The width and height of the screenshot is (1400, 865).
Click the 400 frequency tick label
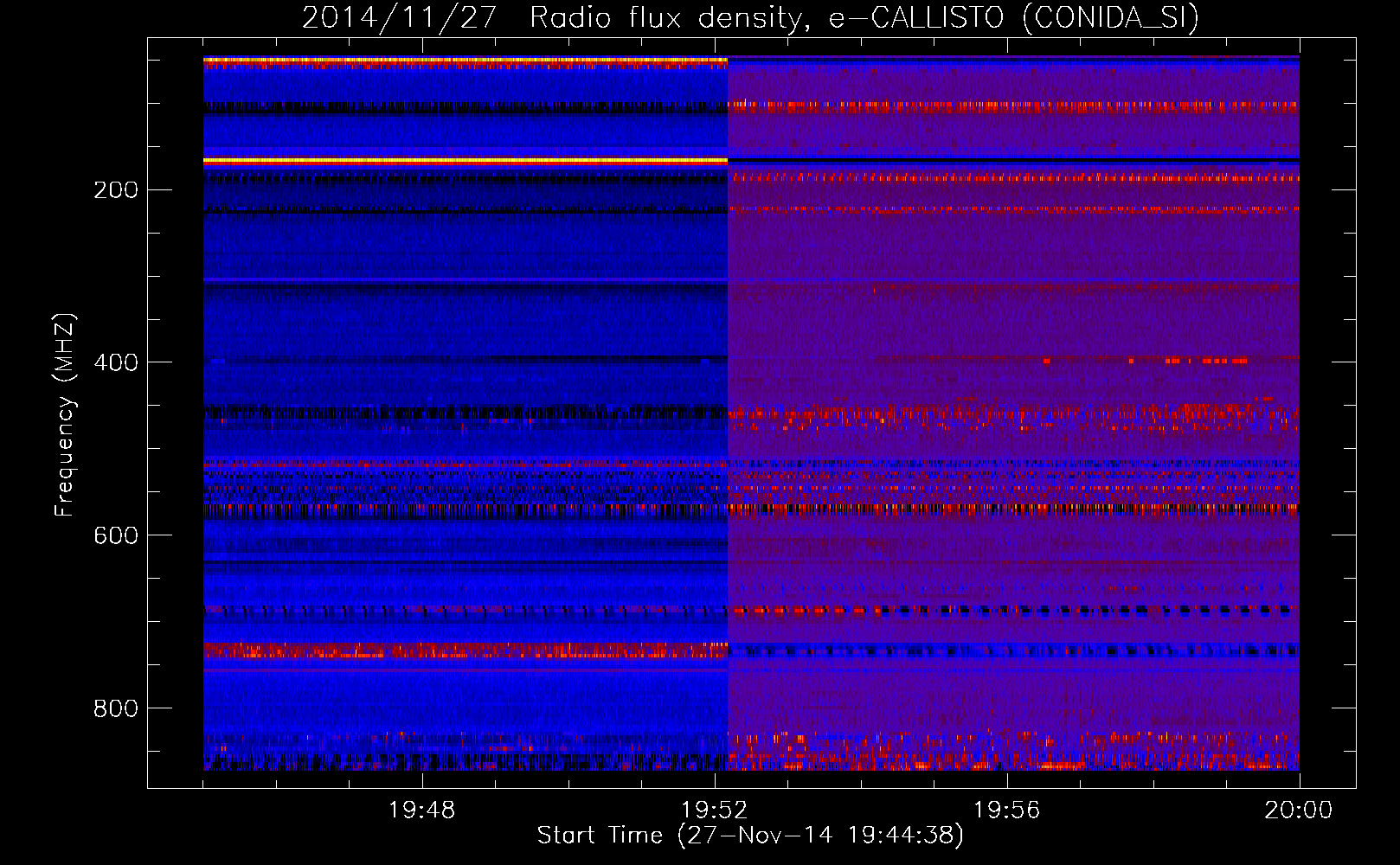click(116, 362)
